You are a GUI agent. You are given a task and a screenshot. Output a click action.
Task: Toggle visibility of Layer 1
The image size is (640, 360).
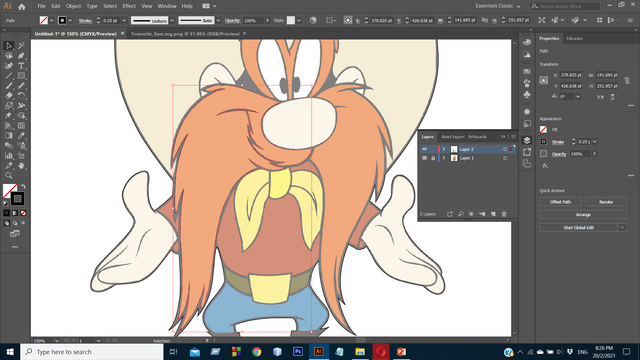click(424, 158)
